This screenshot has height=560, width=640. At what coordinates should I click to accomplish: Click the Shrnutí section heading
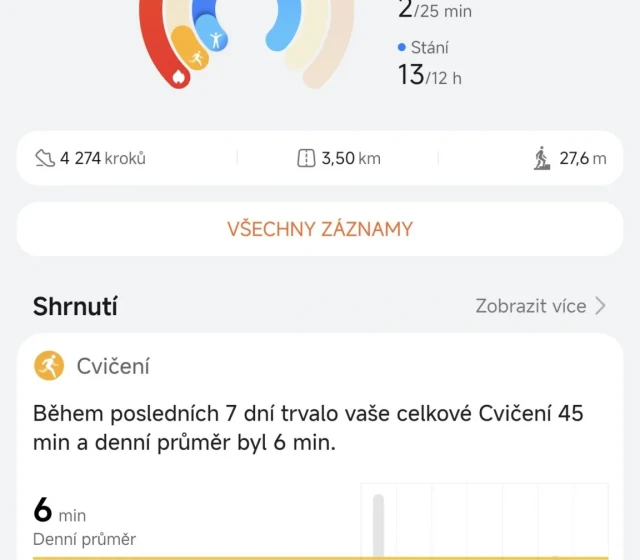click(x=75, y=306)
